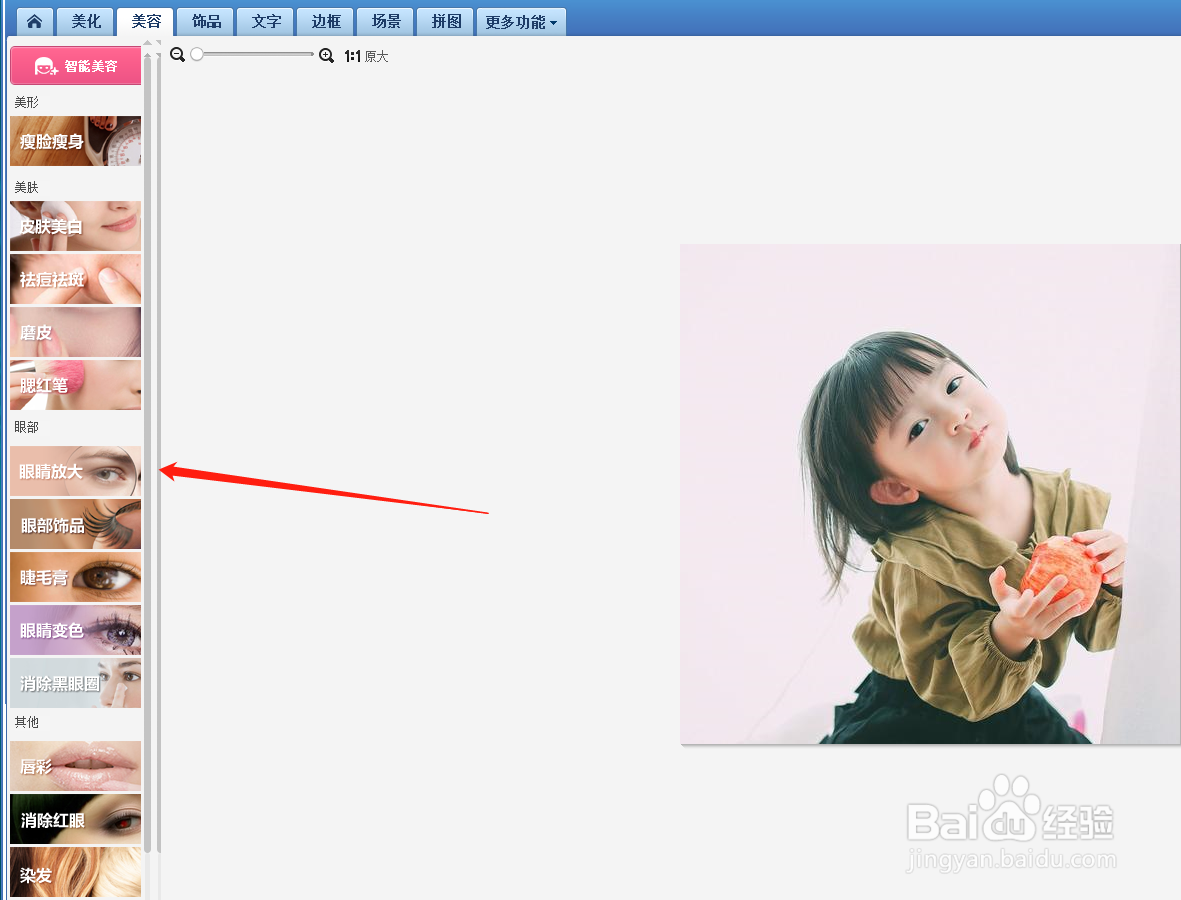Select the 消除红眼 tool
The width and height of the screenshot is (1181, 900).
pos(75,819)
